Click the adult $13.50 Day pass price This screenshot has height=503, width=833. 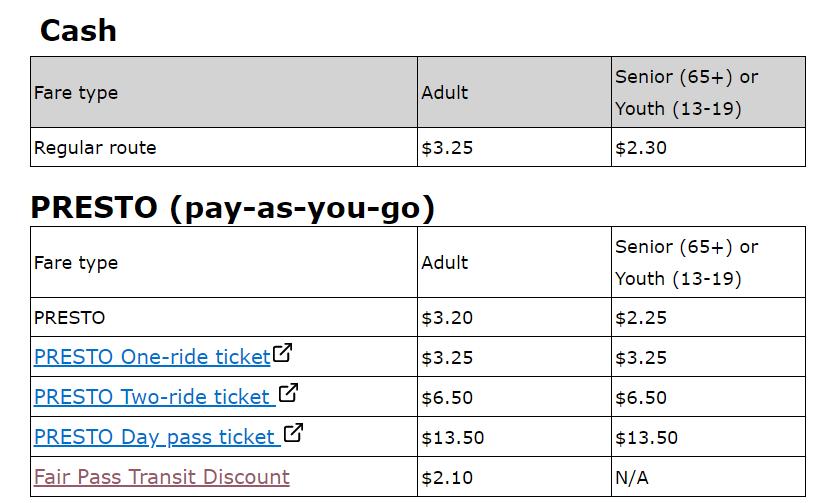(x=453, y=437)
